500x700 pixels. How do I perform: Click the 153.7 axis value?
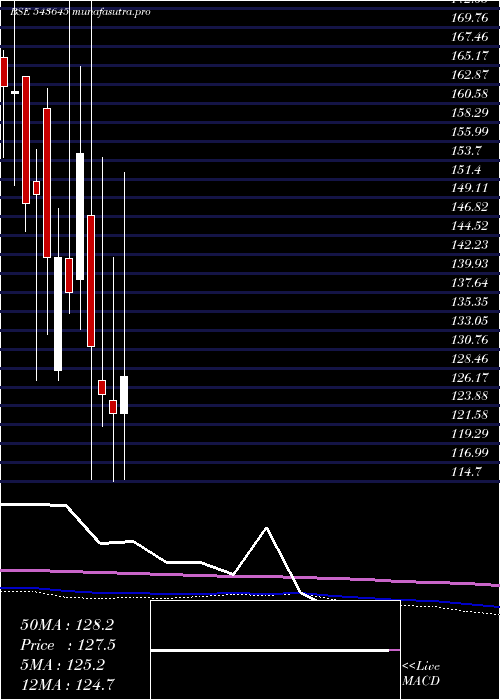point(466,150)
